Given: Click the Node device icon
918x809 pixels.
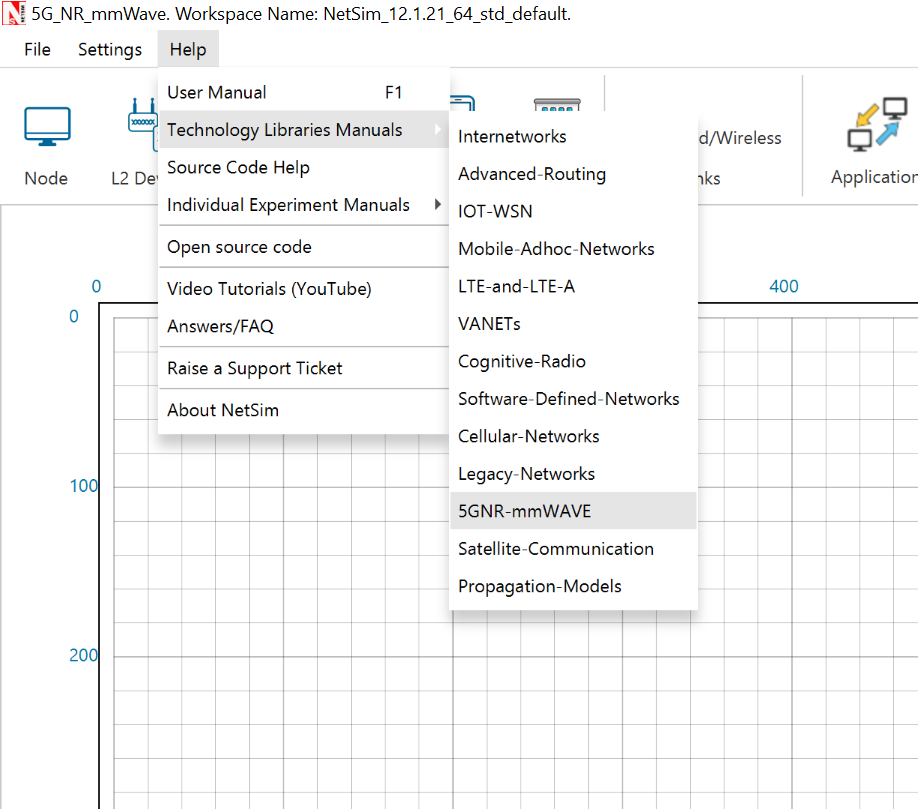Looking at the screenshot, I should point(47,126).
